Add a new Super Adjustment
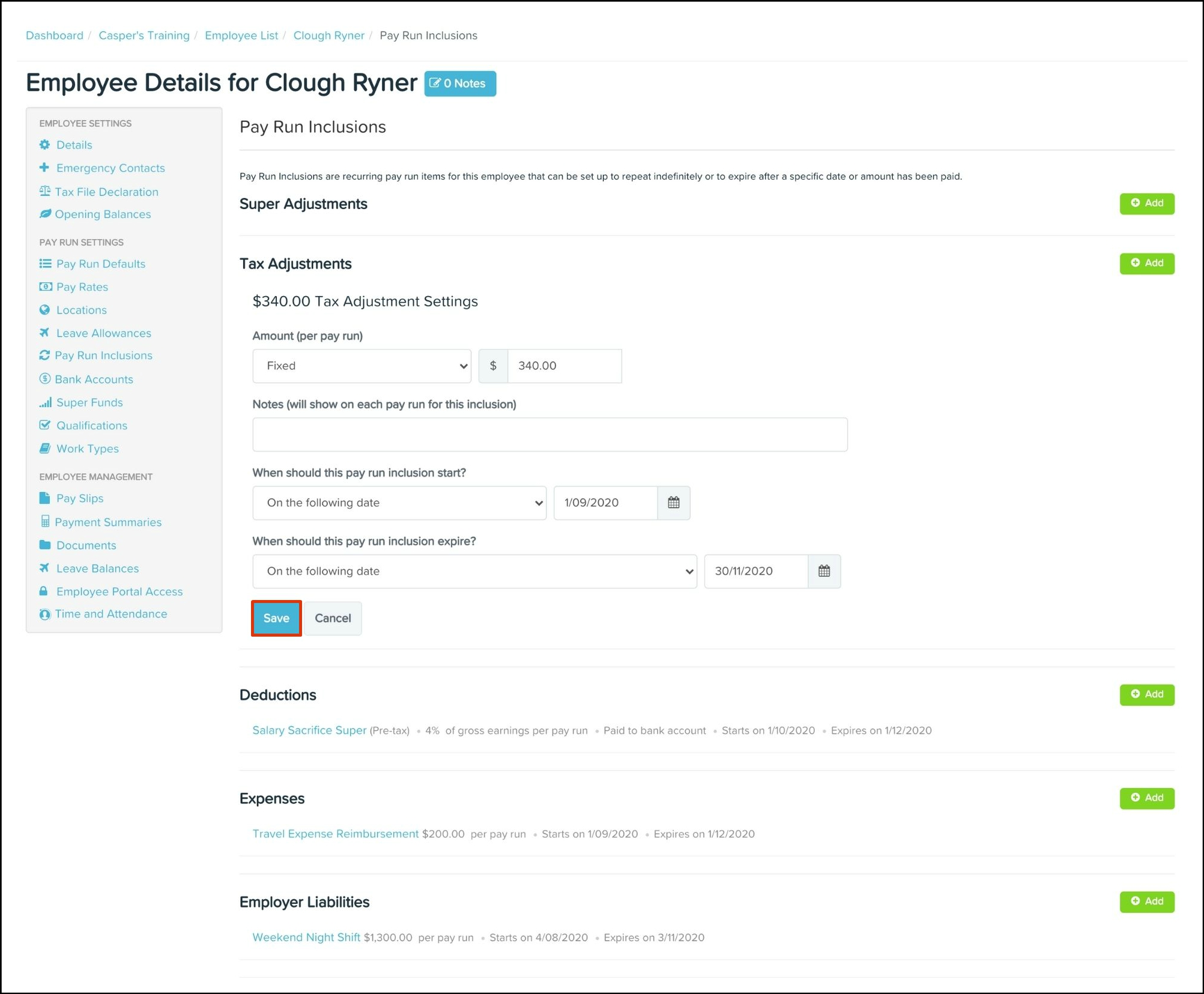1204x994 pixels. point(1146,204)
